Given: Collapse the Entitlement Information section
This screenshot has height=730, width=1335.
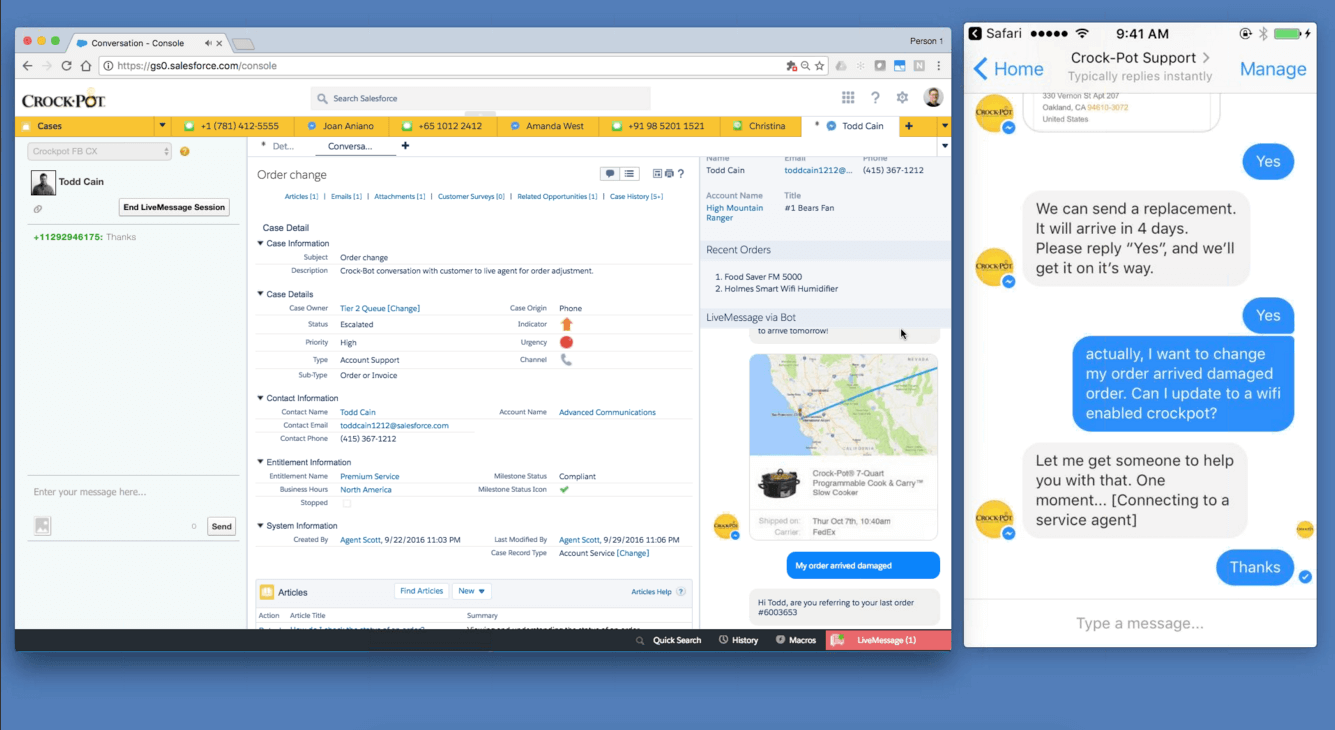Looking at the screenshot, I should pos(261,462).
